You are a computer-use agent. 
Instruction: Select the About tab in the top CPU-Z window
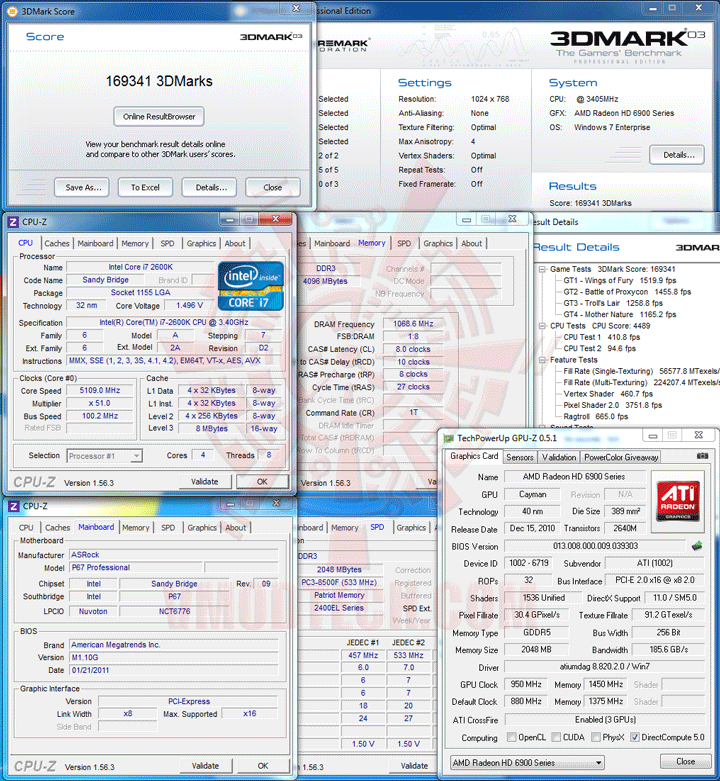pyautogui.click(x=235, y=243)
